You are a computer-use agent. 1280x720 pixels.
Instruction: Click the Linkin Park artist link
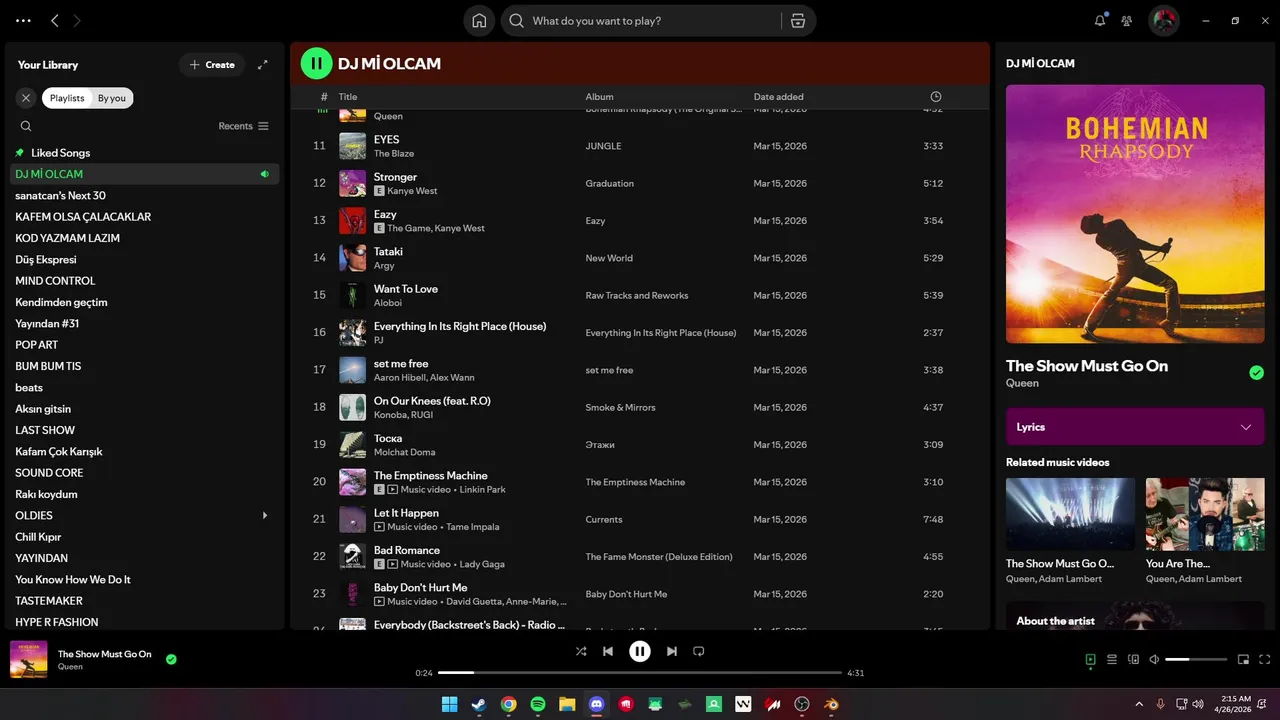coord(482,490)
